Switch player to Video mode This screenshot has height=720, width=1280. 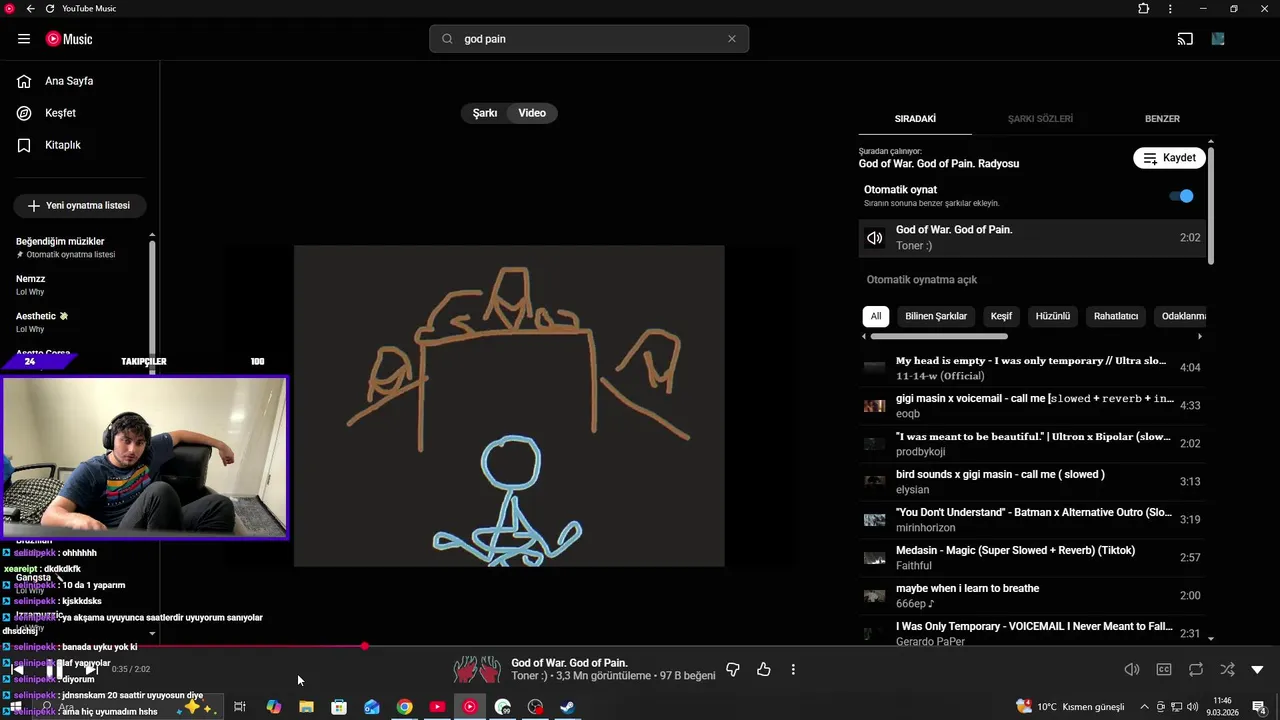point(532,113)
